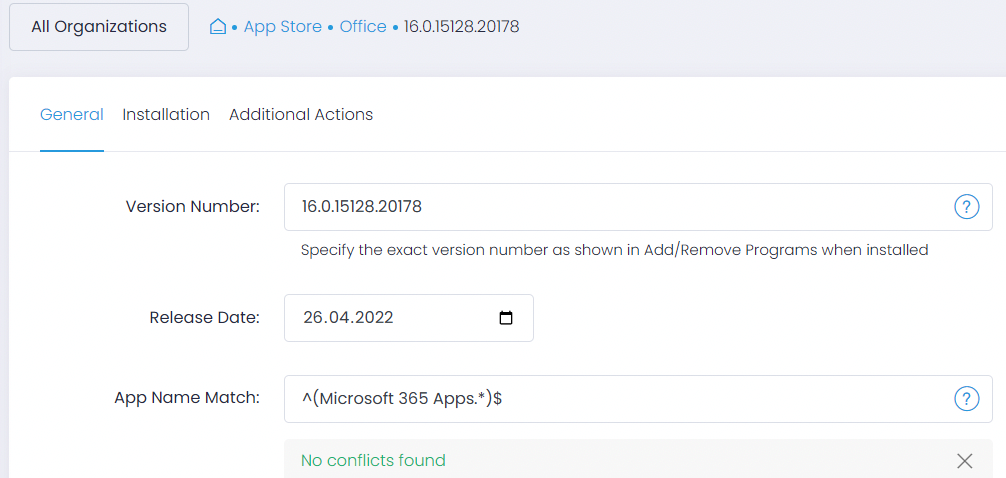Click into the Version Number text field
The image size is (1006, 478).
click(638, 207)
